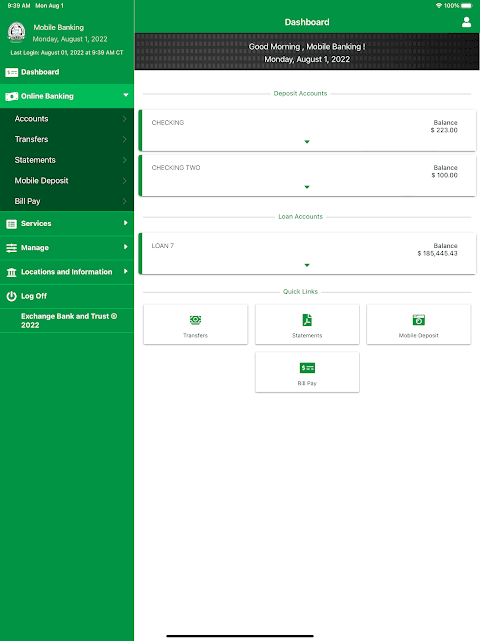Select the Services menu label

(x=36, y=224)
